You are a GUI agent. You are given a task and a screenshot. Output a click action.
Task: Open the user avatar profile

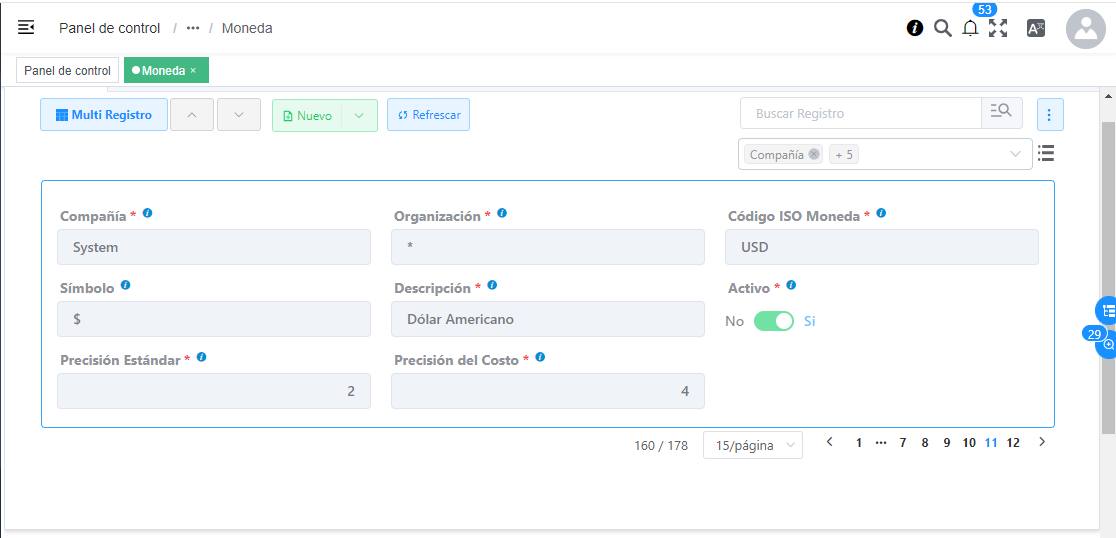click(x=1085, y=28)
